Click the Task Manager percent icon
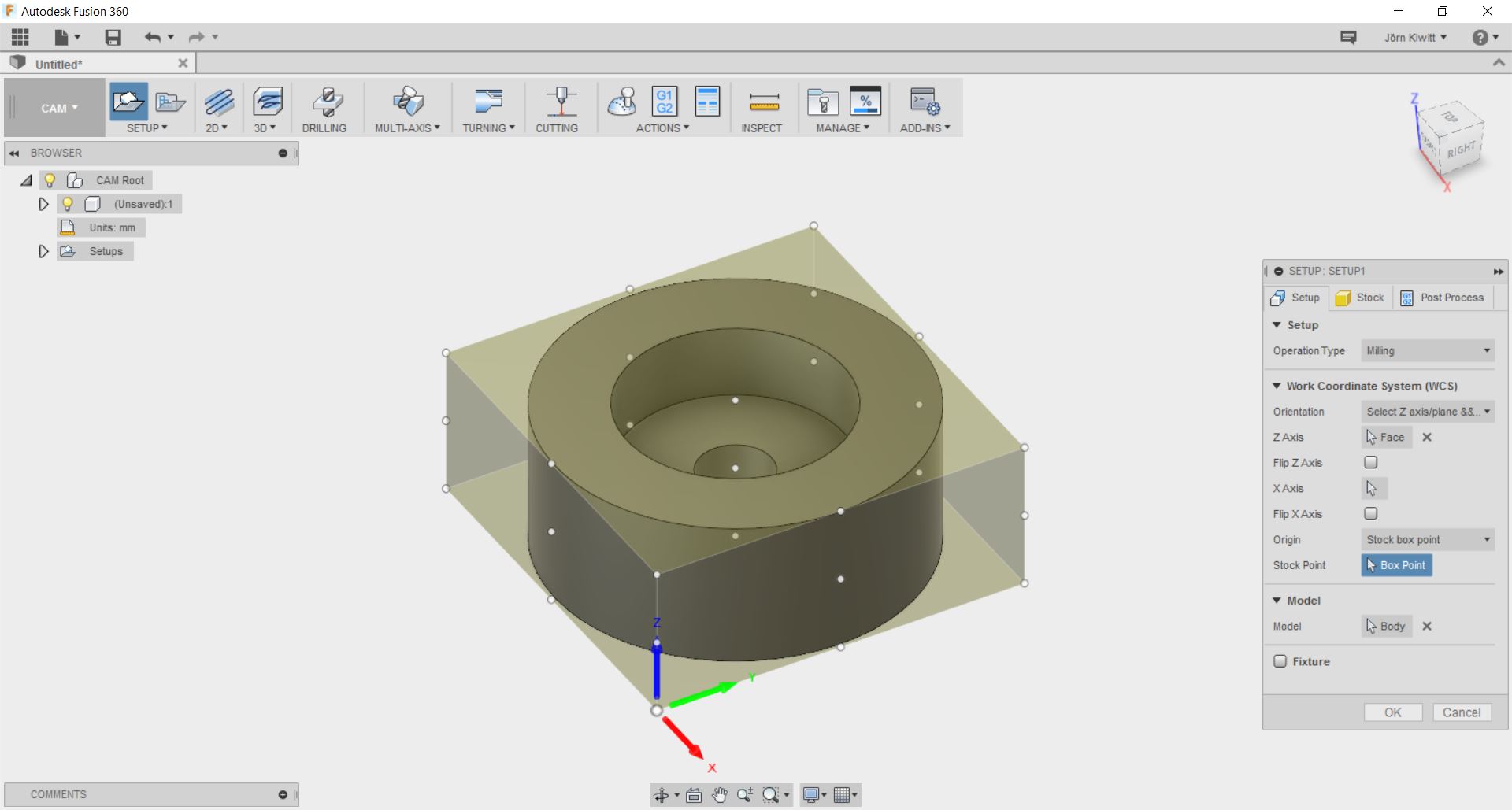This screenshot has height=810, width=1512. pos(865,102)
